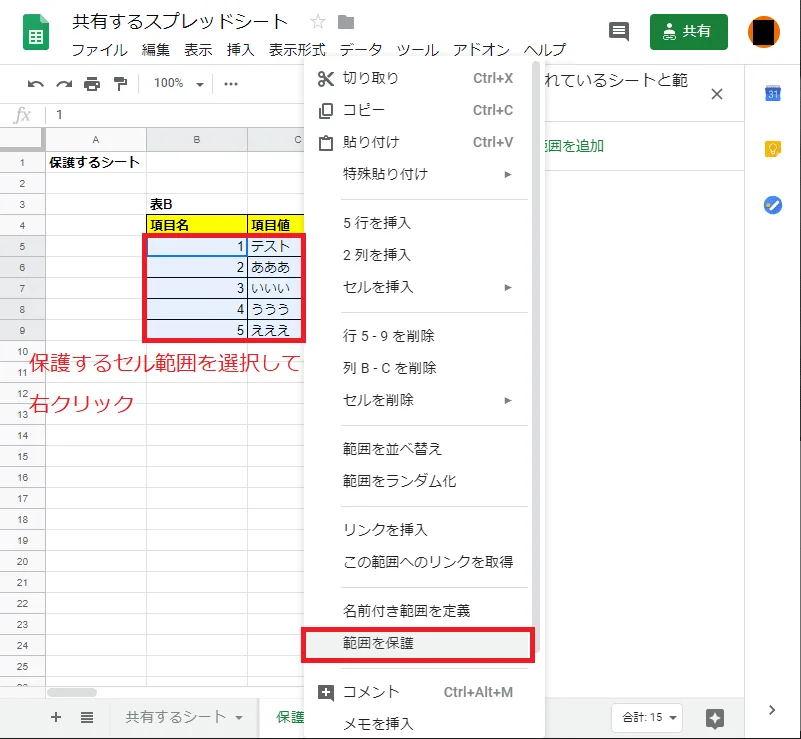Screen dimensions: 801x739
Task: Select row 1 header
Action: coord(22,162)
